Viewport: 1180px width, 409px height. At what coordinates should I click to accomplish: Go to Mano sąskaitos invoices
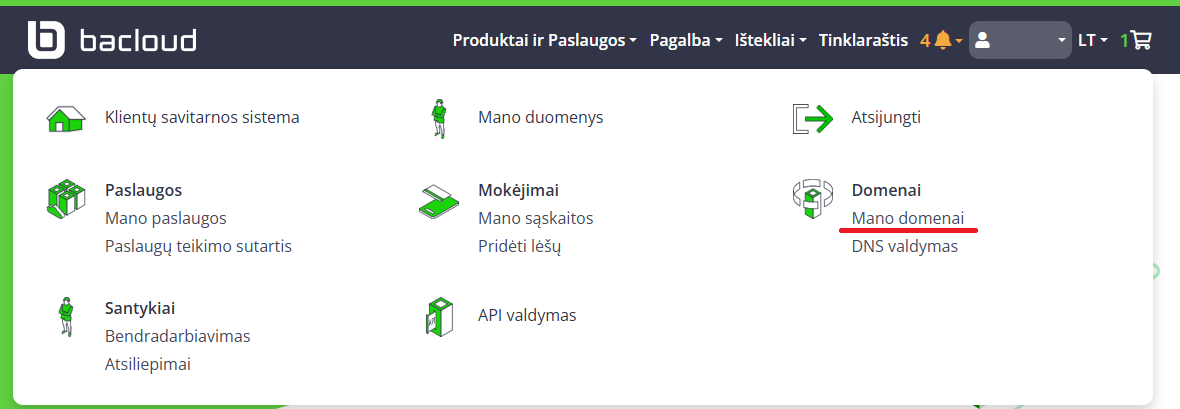[535, 218]
